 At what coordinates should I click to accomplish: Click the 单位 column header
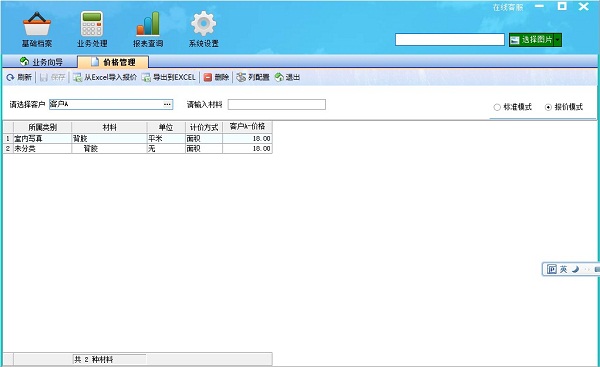[166, 127]
